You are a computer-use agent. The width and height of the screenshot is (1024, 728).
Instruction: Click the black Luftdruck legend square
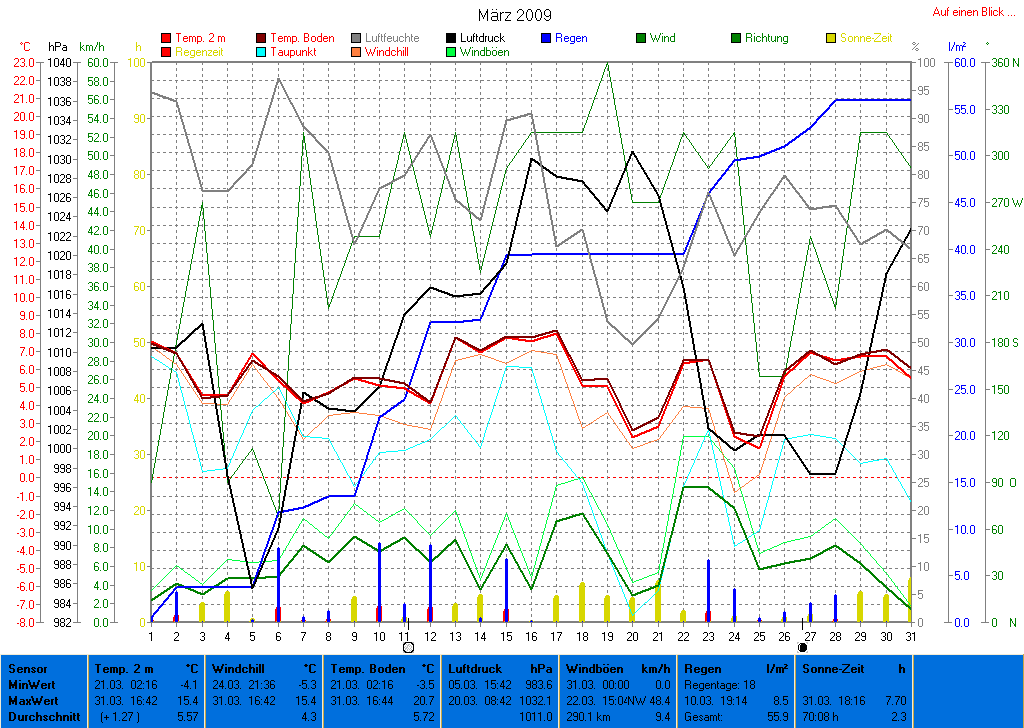[451, 39]
